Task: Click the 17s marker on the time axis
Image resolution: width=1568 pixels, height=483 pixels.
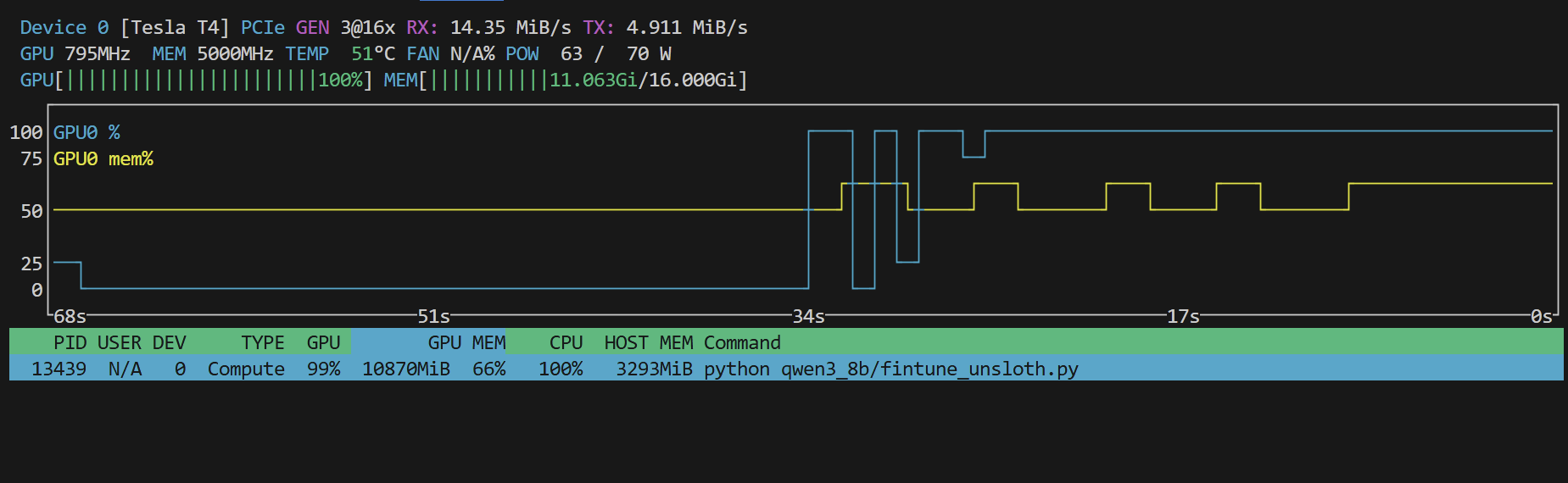Action: (x=1183, y=316)
